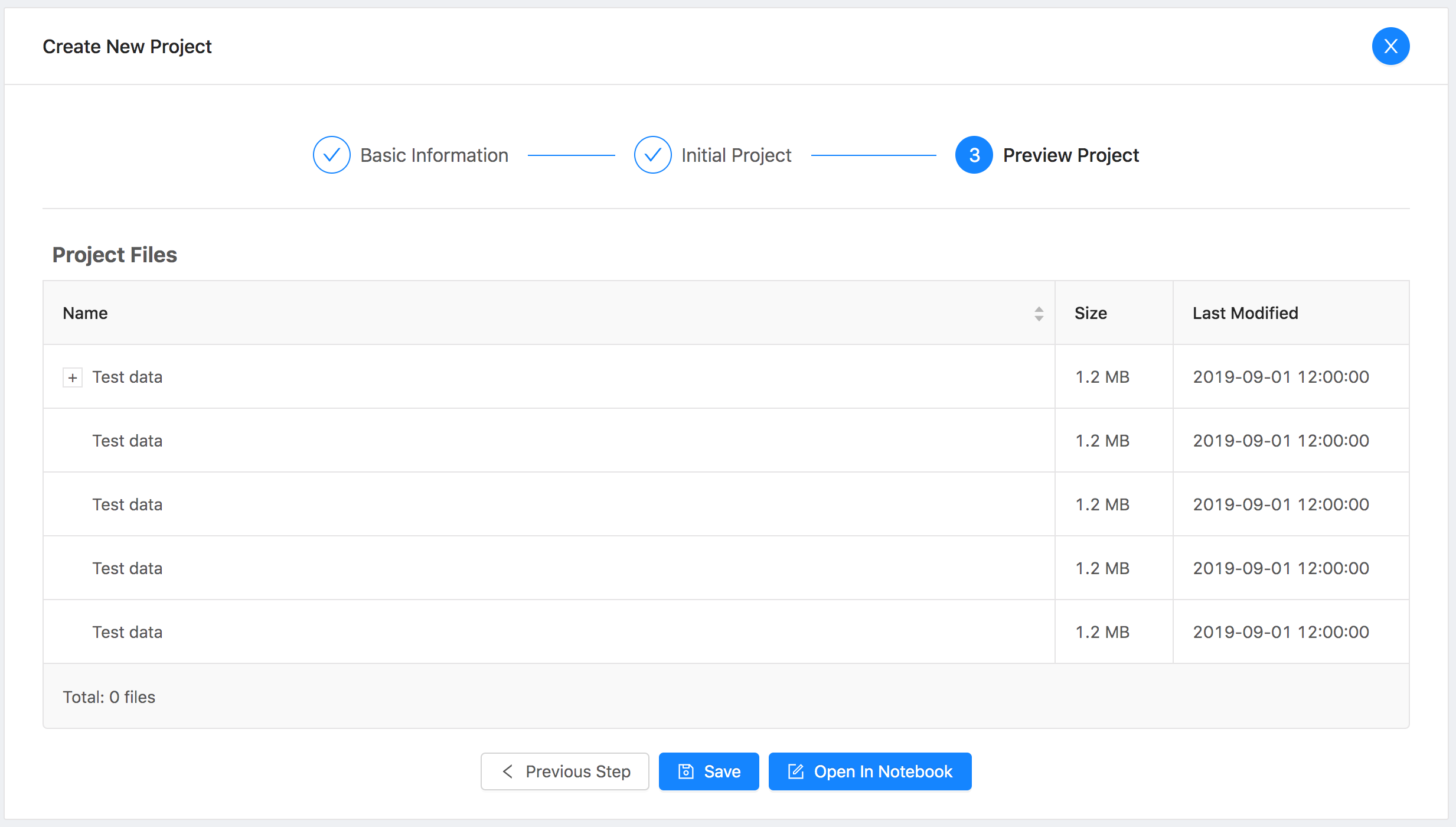Click the Open In Notebook button
Screen dimensions: 1456x827
tap(869, 771)
